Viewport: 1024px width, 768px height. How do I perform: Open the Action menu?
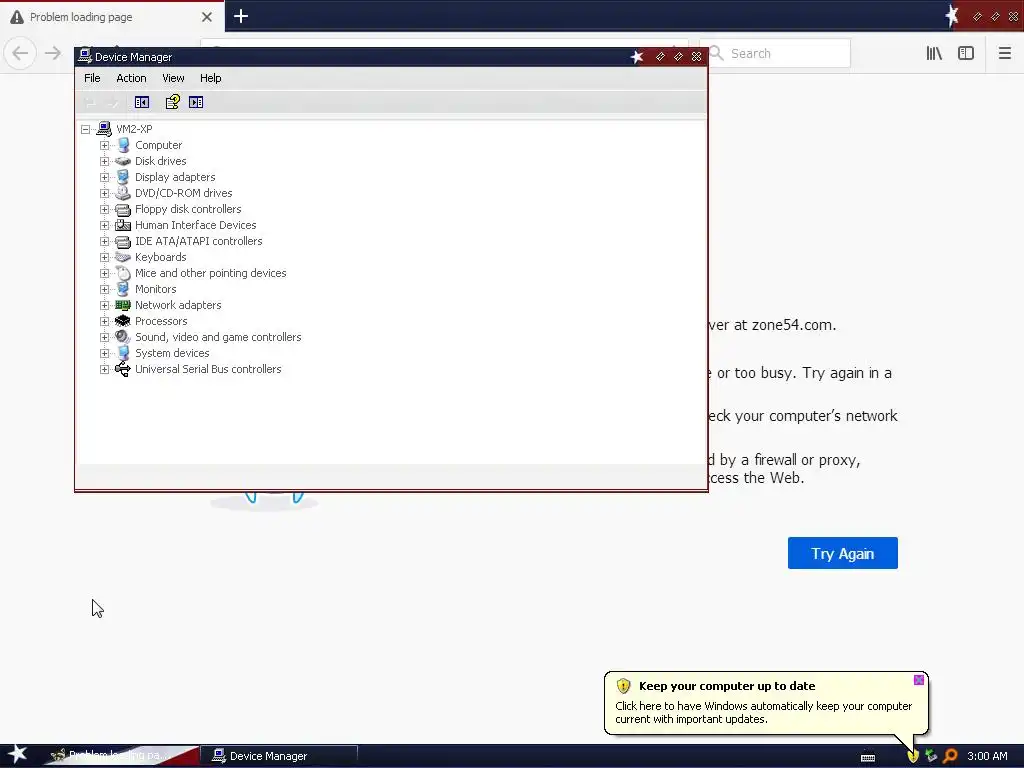pyautogui.click(x=131, y=78)
